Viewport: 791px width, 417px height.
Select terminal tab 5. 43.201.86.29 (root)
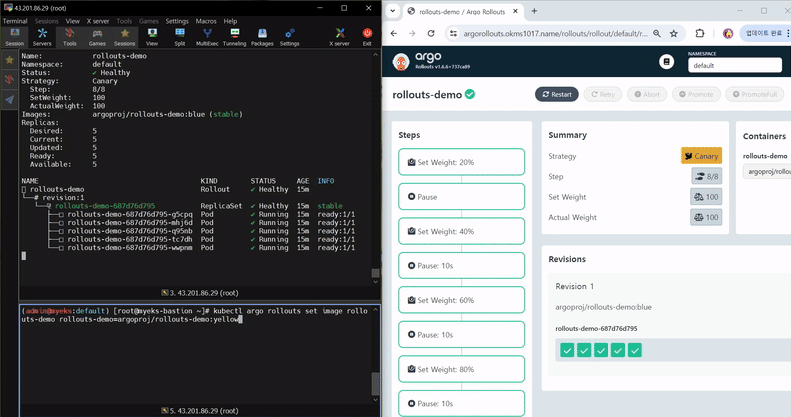[200, 410]
